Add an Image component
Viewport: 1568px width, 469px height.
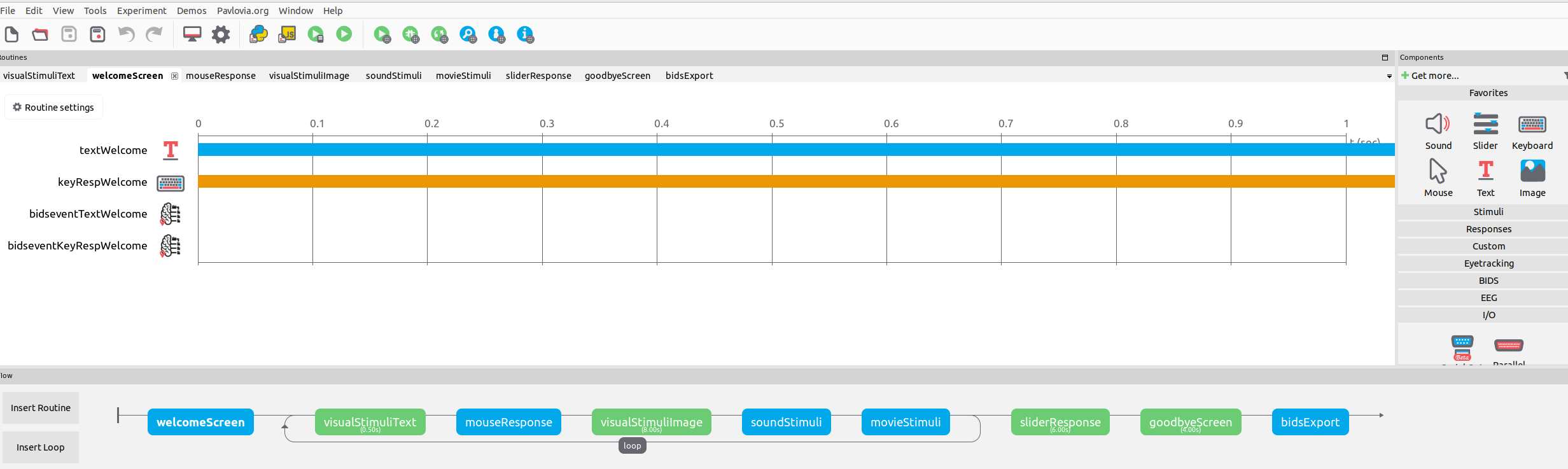[x=1532, y=178]
